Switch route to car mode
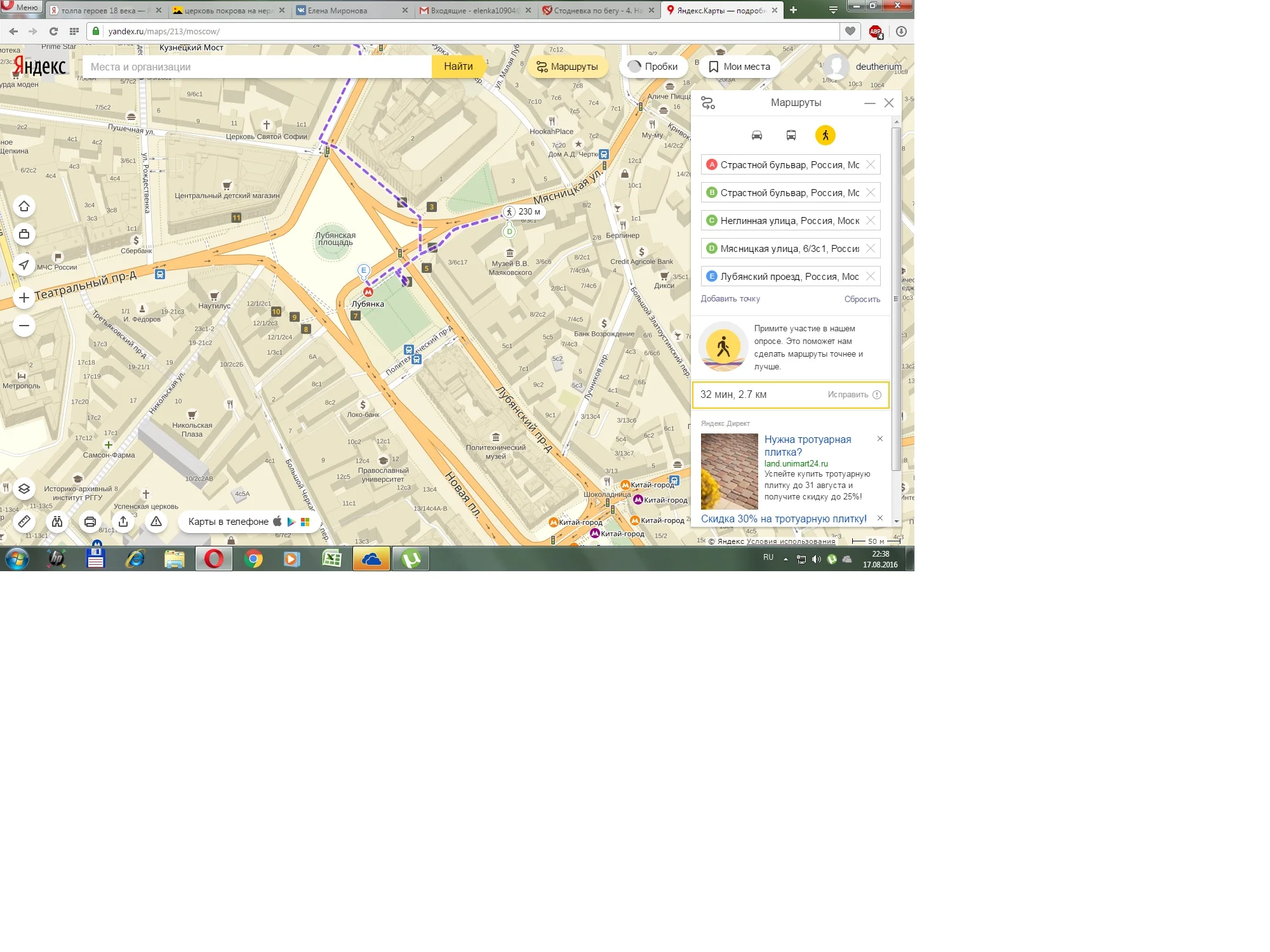 click(756, 135)
